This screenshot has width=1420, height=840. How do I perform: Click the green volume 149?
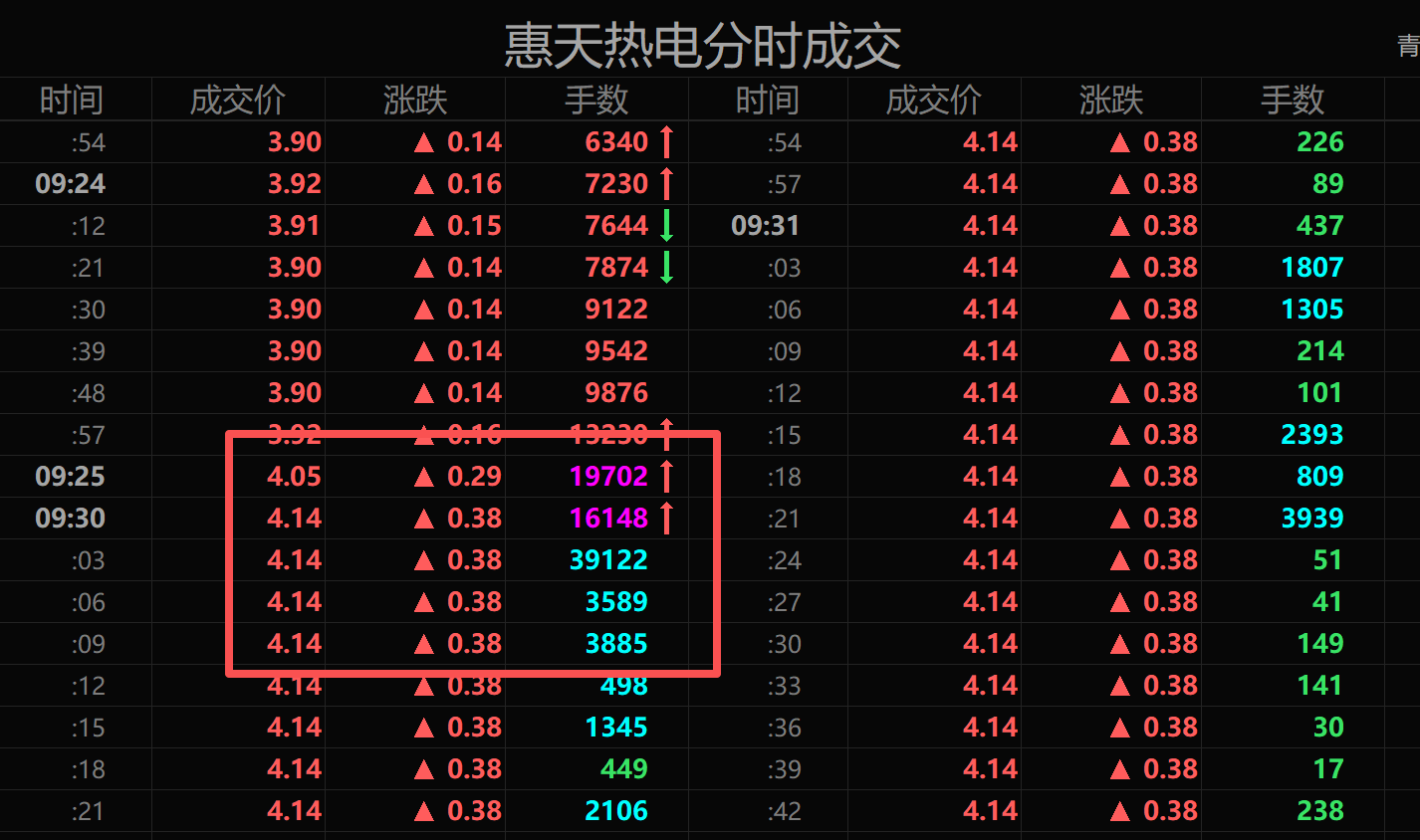[x=1320, y=644]
